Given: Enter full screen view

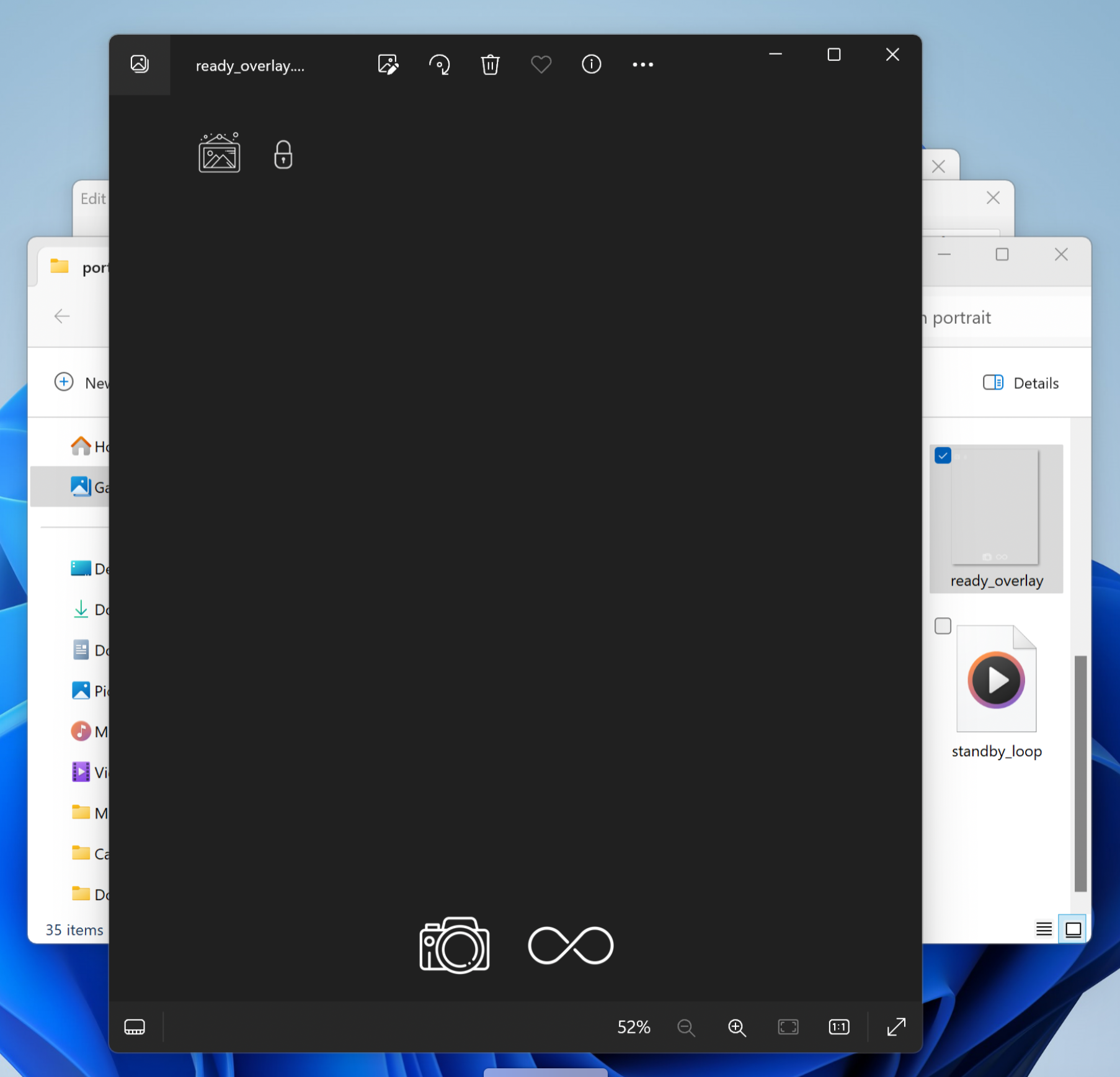Looking at the screenshot, I should 896,1027.
